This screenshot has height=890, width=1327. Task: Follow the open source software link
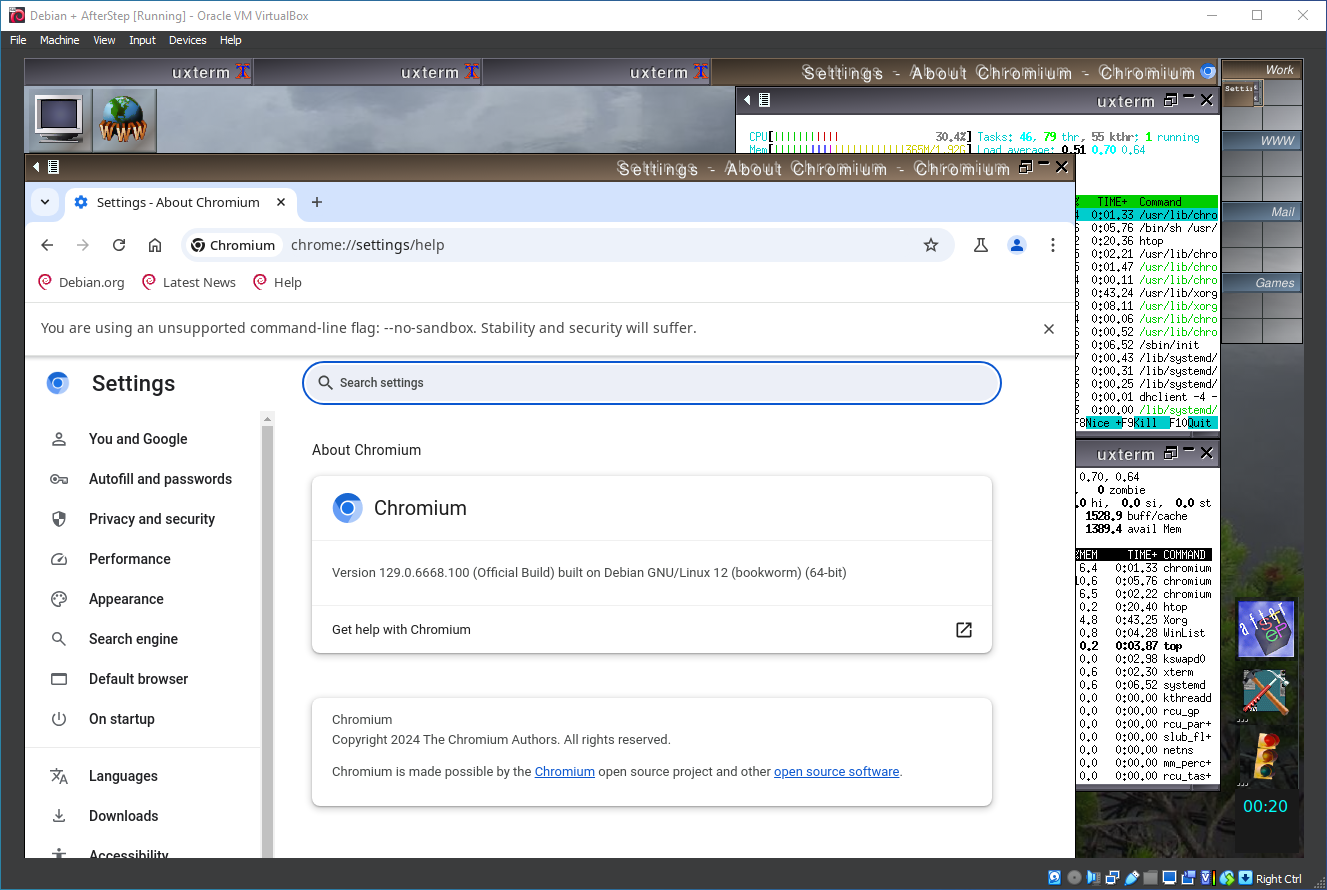(836, 772)
